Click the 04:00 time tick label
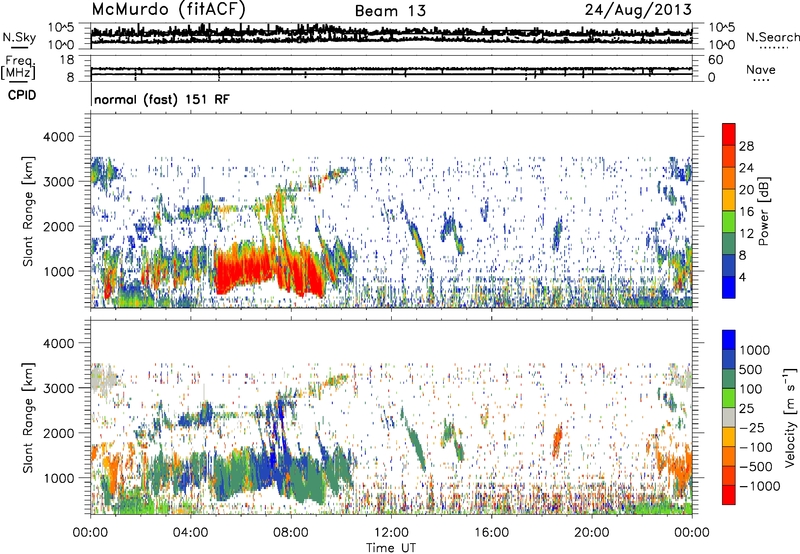 point(190,533)
